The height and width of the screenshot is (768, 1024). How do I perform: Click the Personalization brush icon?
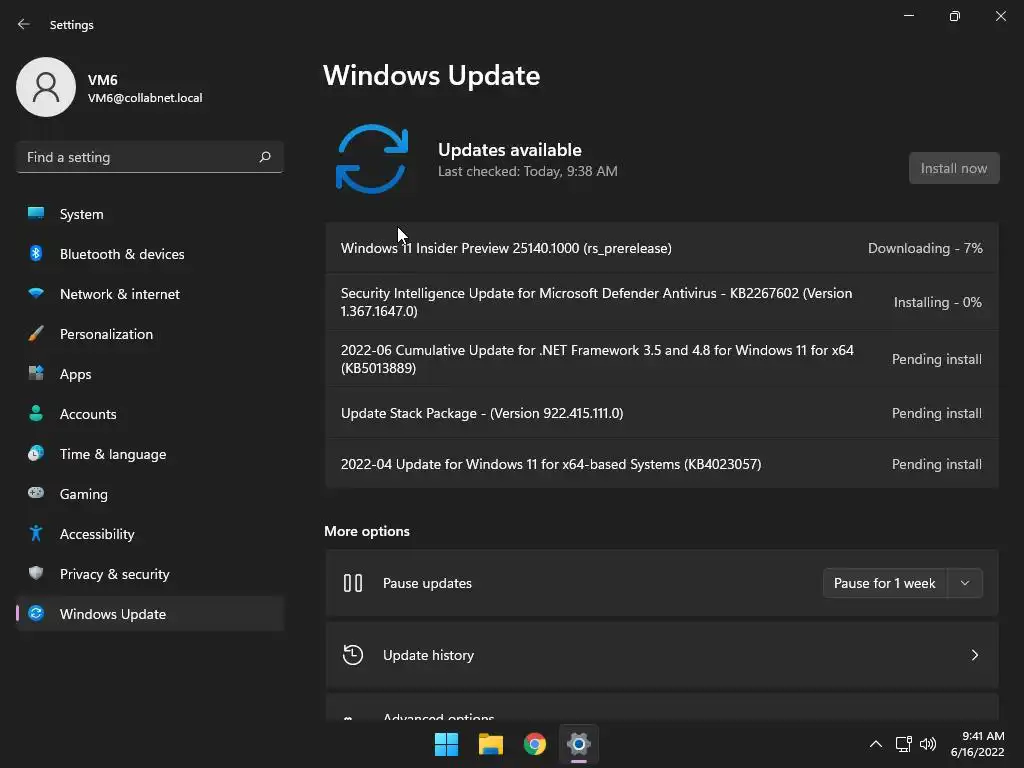pyautogui.click(x=36, y=333)
